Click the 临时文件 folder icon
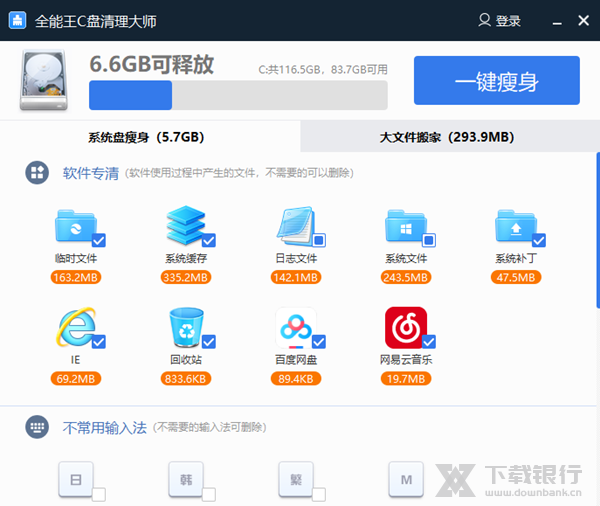Viewport: 600px width, 506px height. tap(76, 226)
